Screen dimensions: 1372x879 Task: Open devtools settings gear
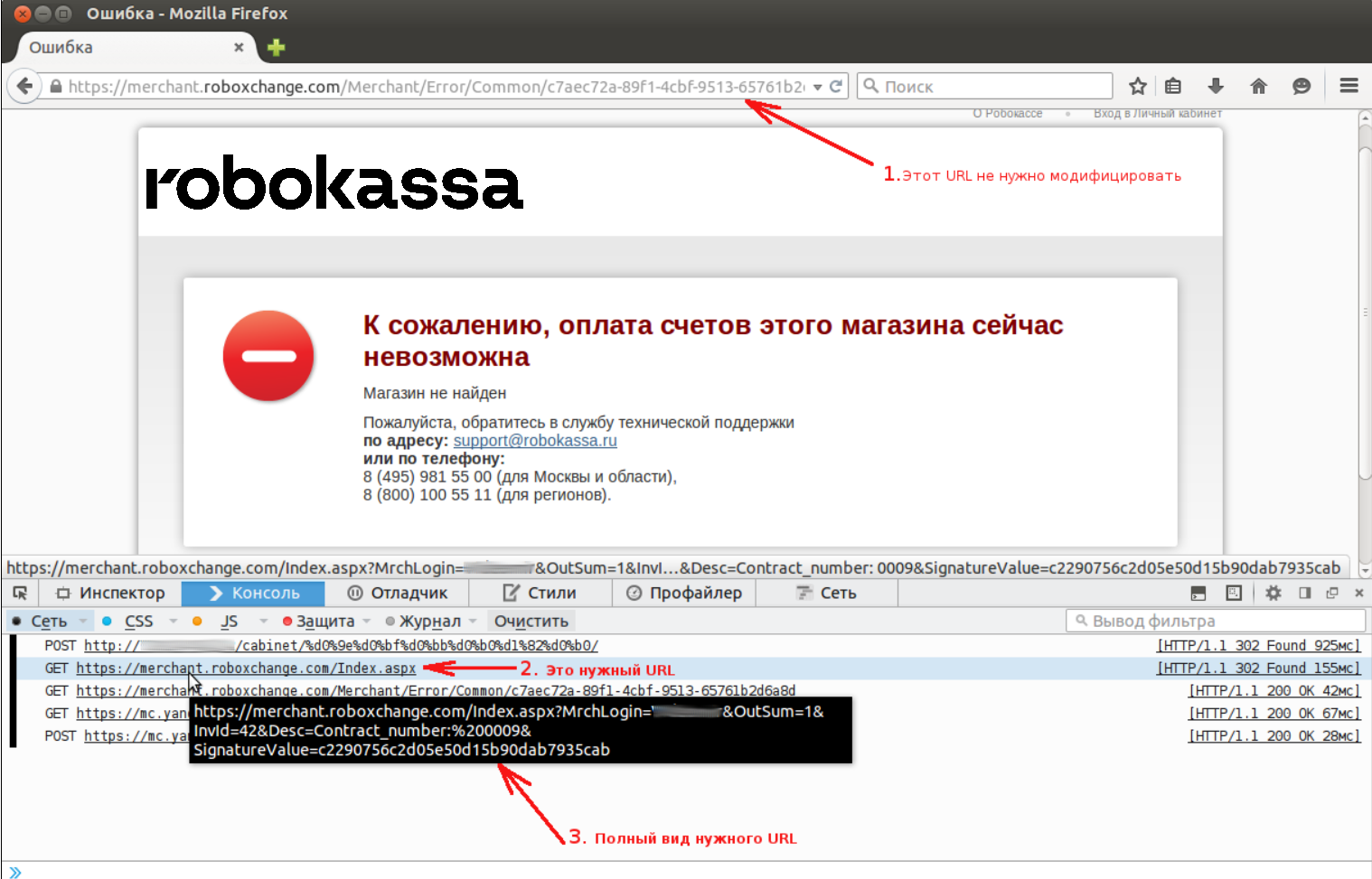tap(1273, 593)
